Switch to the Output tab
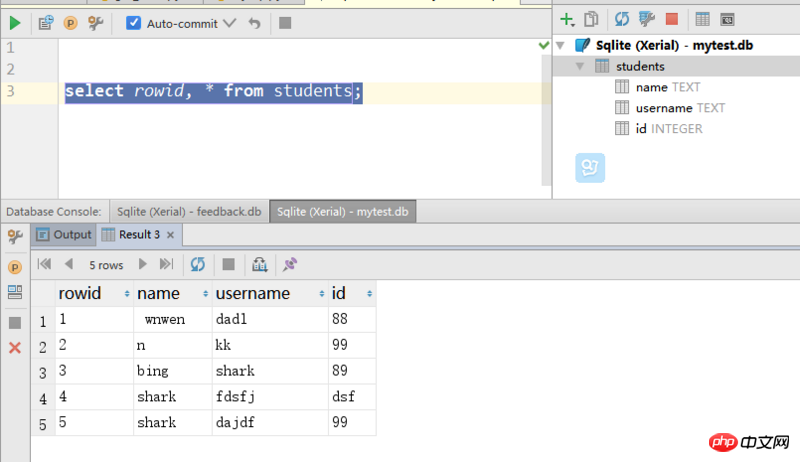 [63, 235]
